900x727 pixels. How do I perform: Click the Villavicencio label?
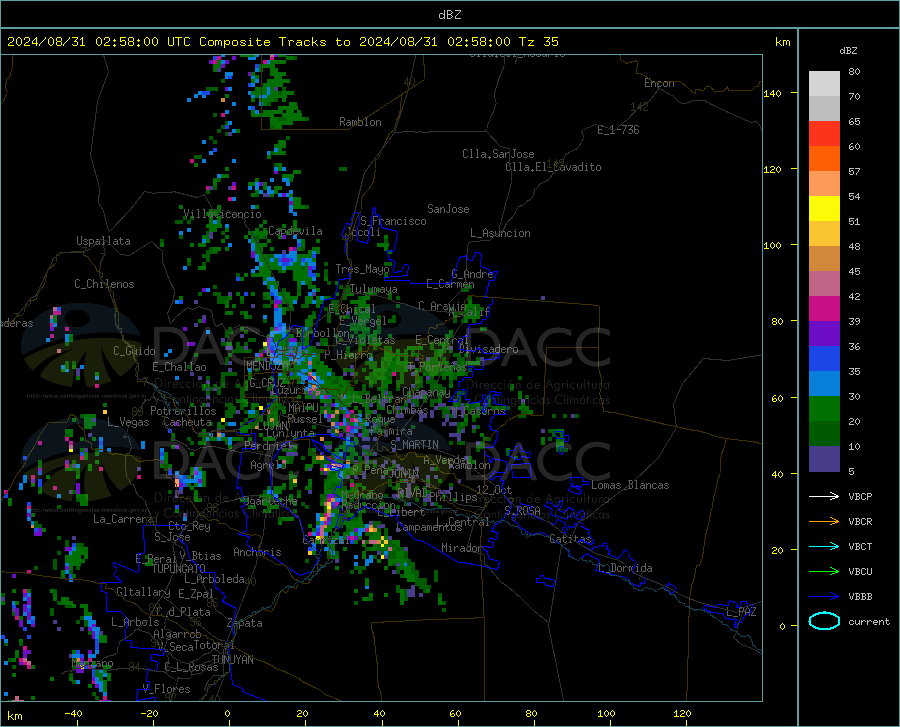[222, 214]
